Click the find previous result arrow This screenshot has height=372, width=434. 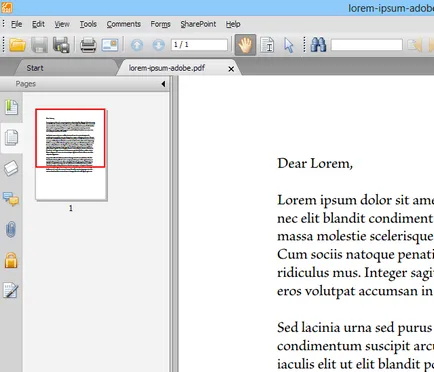coord(415,45)
